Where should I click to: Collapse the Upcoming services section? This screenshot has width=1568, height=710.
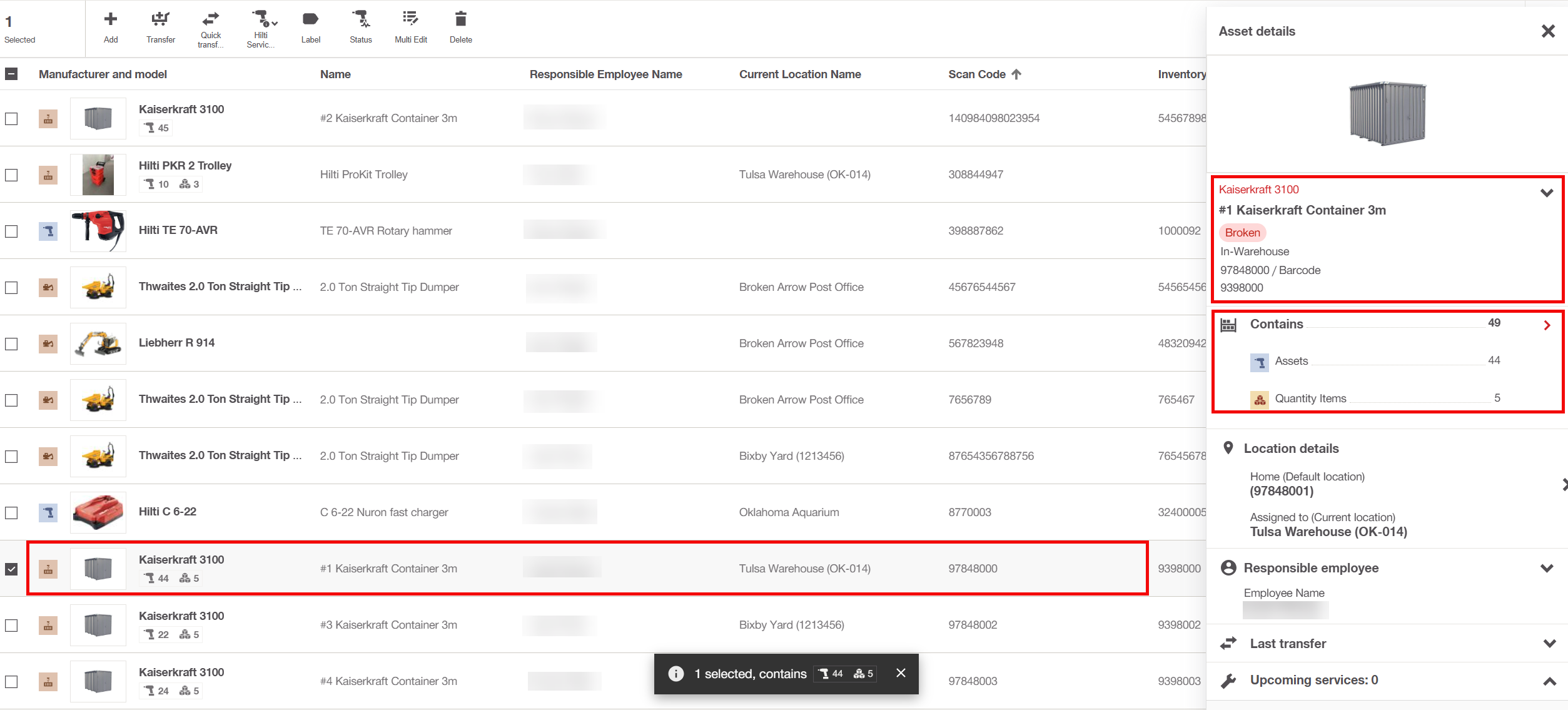(x=1549, y=681)
